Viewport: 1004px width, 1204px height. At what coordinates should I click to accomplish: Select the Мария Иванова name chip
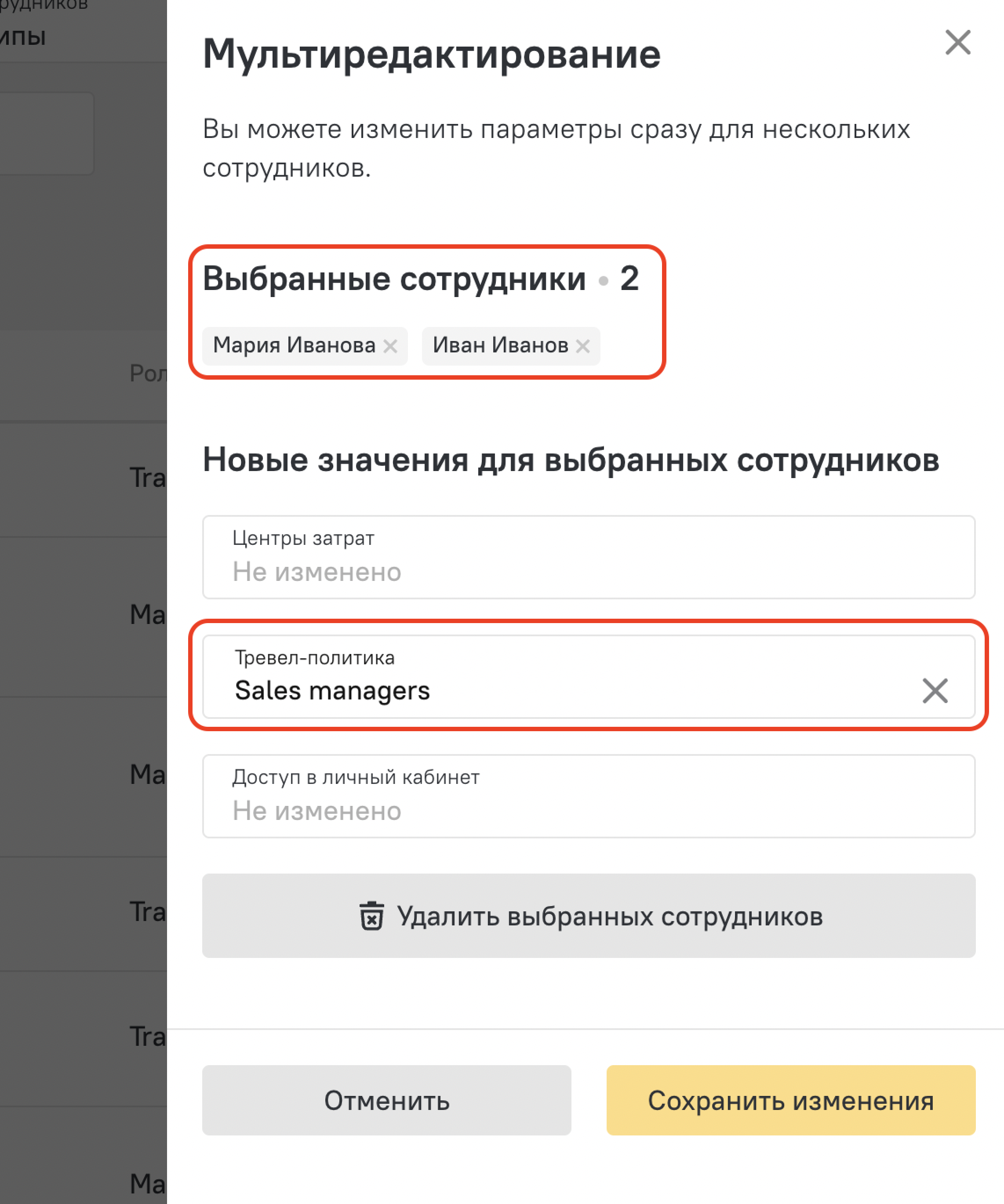294,346
